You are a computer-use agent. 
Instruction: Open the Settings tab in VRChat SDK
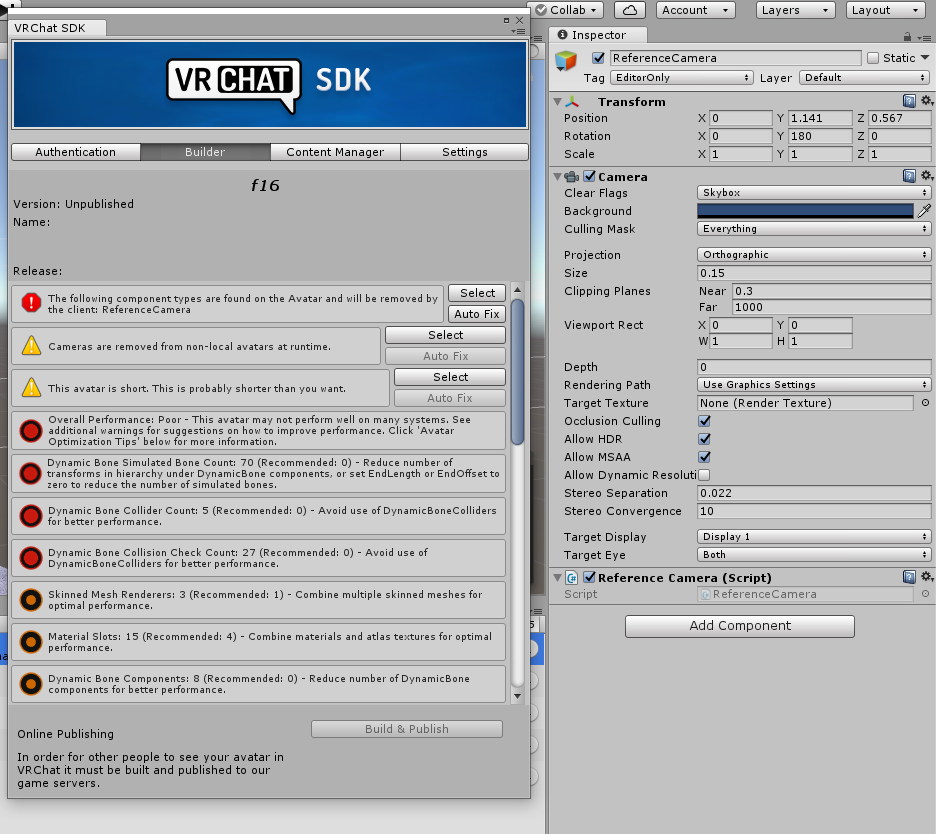pos(464,152)
